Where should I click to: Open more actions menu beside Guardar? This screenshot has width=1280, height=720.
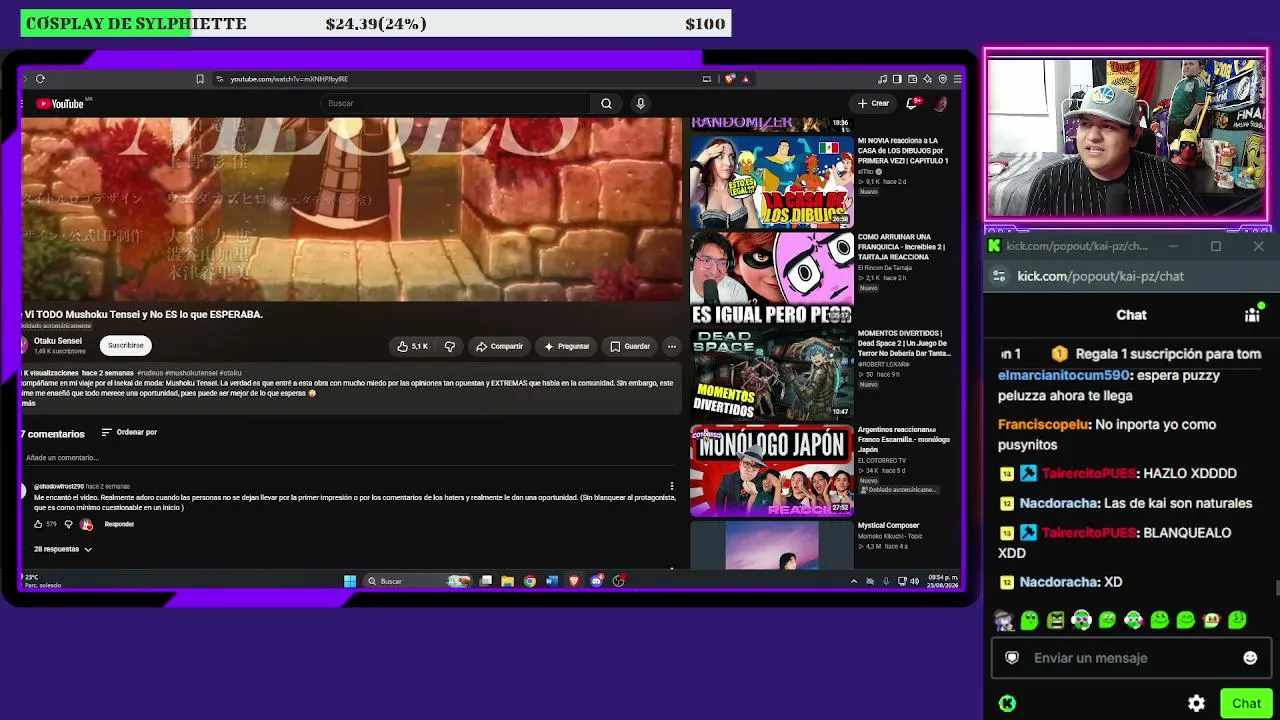pos(672,346)
